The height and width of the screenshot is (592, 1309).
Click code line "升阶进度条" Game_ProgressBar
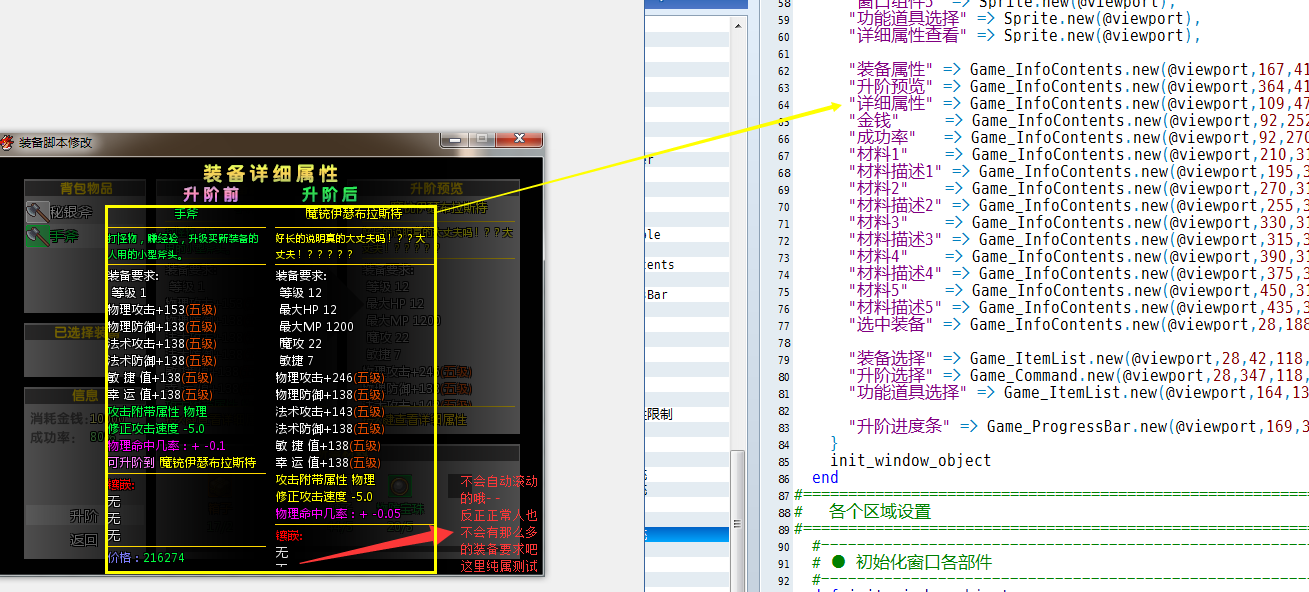1077,426
